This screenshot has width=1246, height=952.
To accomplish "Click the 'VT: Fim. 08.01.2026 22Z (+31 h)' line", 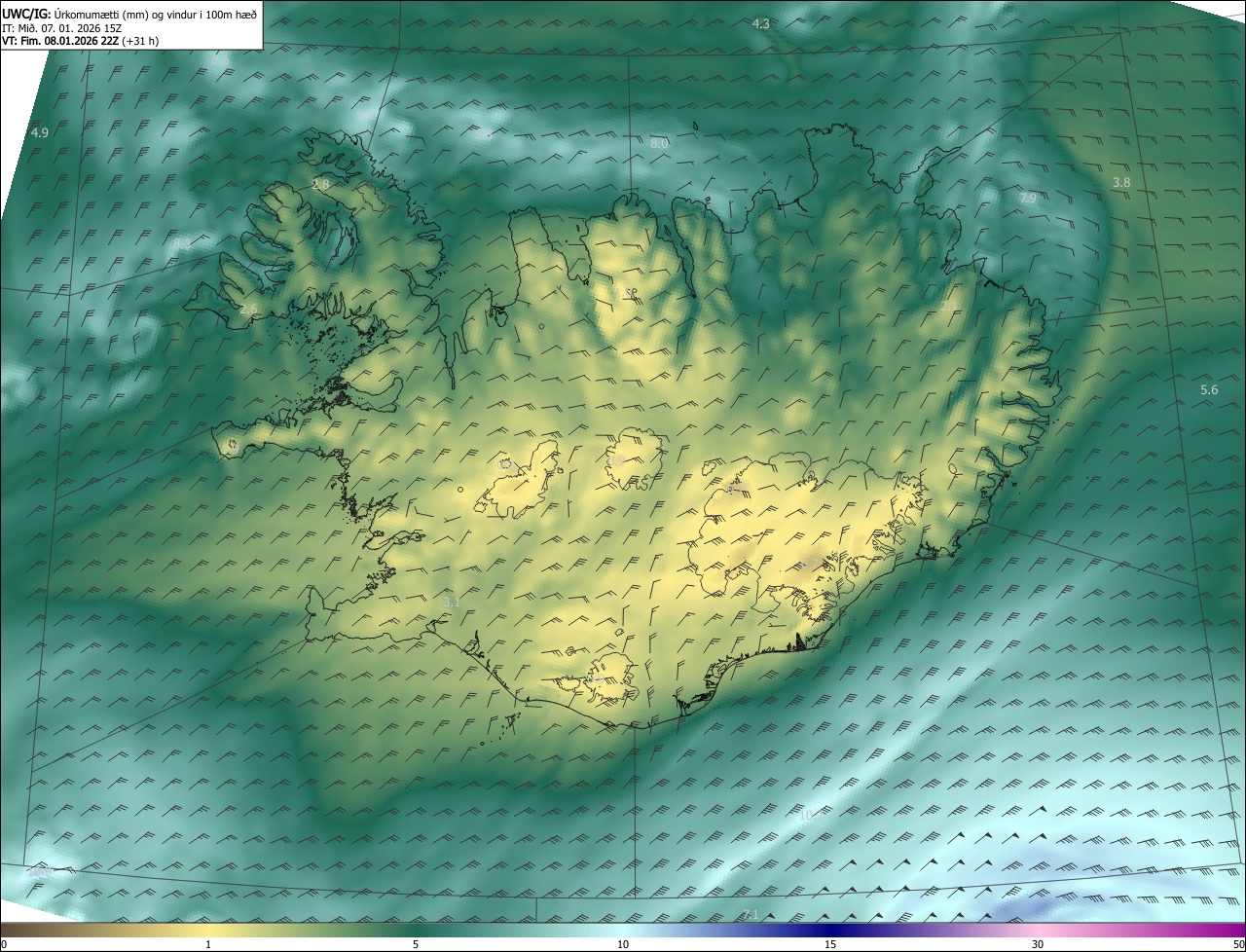I will tap(81, 41).
